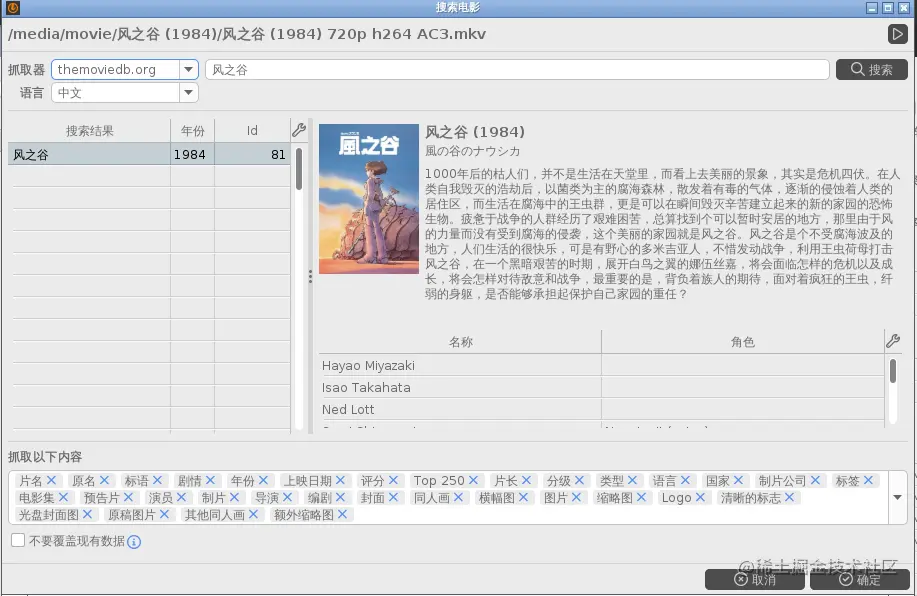The height and width of the screenshot is (596, 917).
Task: Click the panel splitter handle dots
Action: (310, 277)
